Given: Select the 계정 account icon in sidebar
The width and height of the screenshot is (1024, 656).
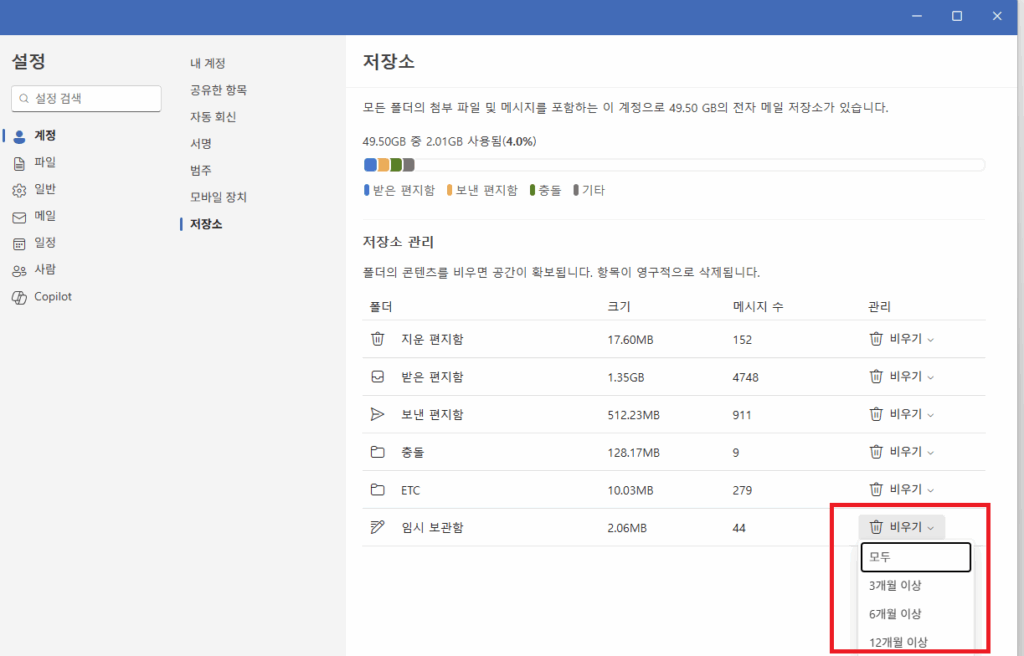Looking at the screenshot, I should pos(20,135).
